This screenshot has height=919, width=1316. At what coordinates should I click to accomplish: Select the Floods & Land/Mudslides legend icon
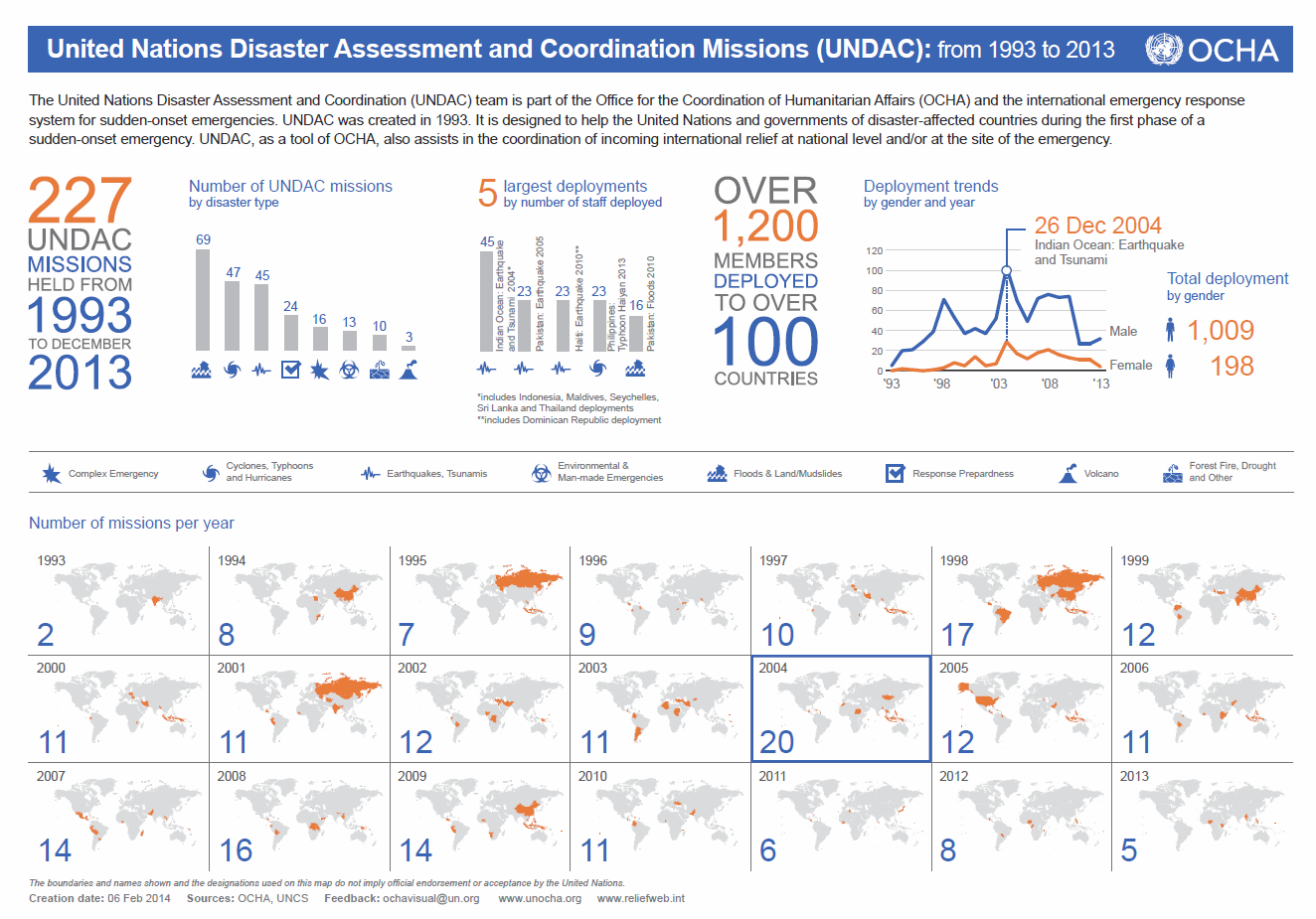tap(718, 474)
